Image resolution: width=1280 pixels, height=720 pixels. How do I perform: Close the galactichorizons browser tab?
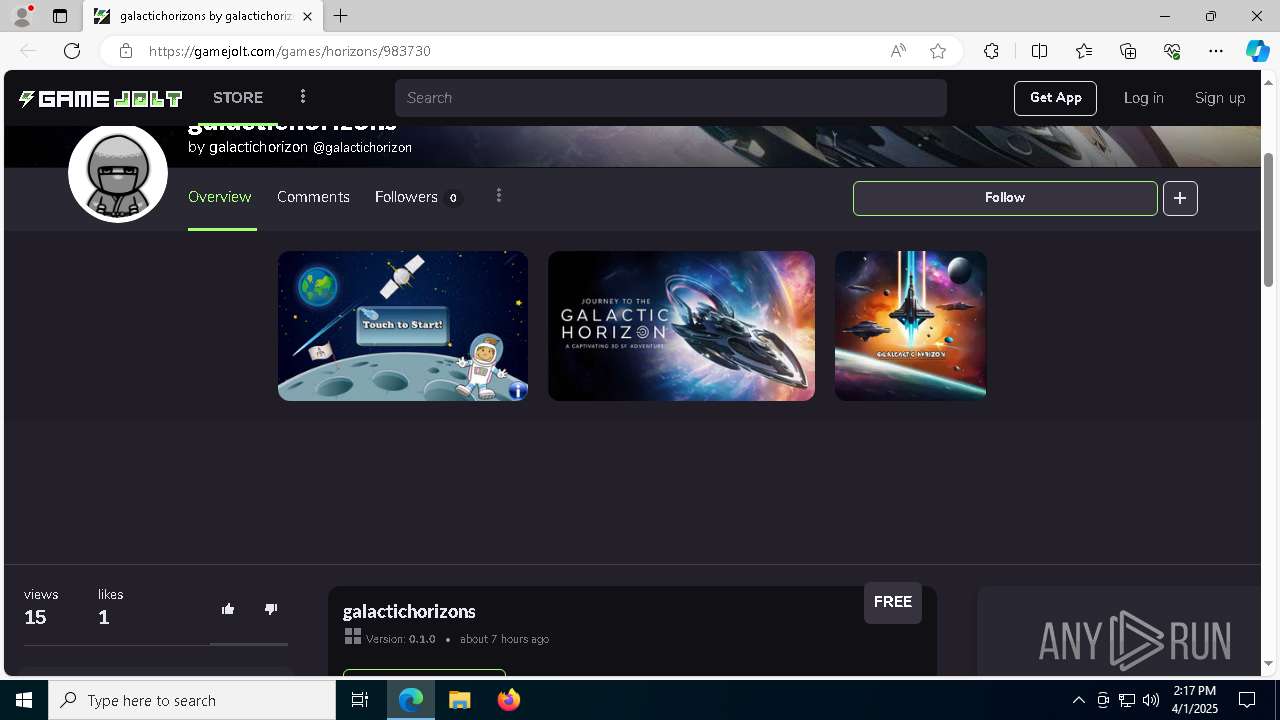coord(307,16)
